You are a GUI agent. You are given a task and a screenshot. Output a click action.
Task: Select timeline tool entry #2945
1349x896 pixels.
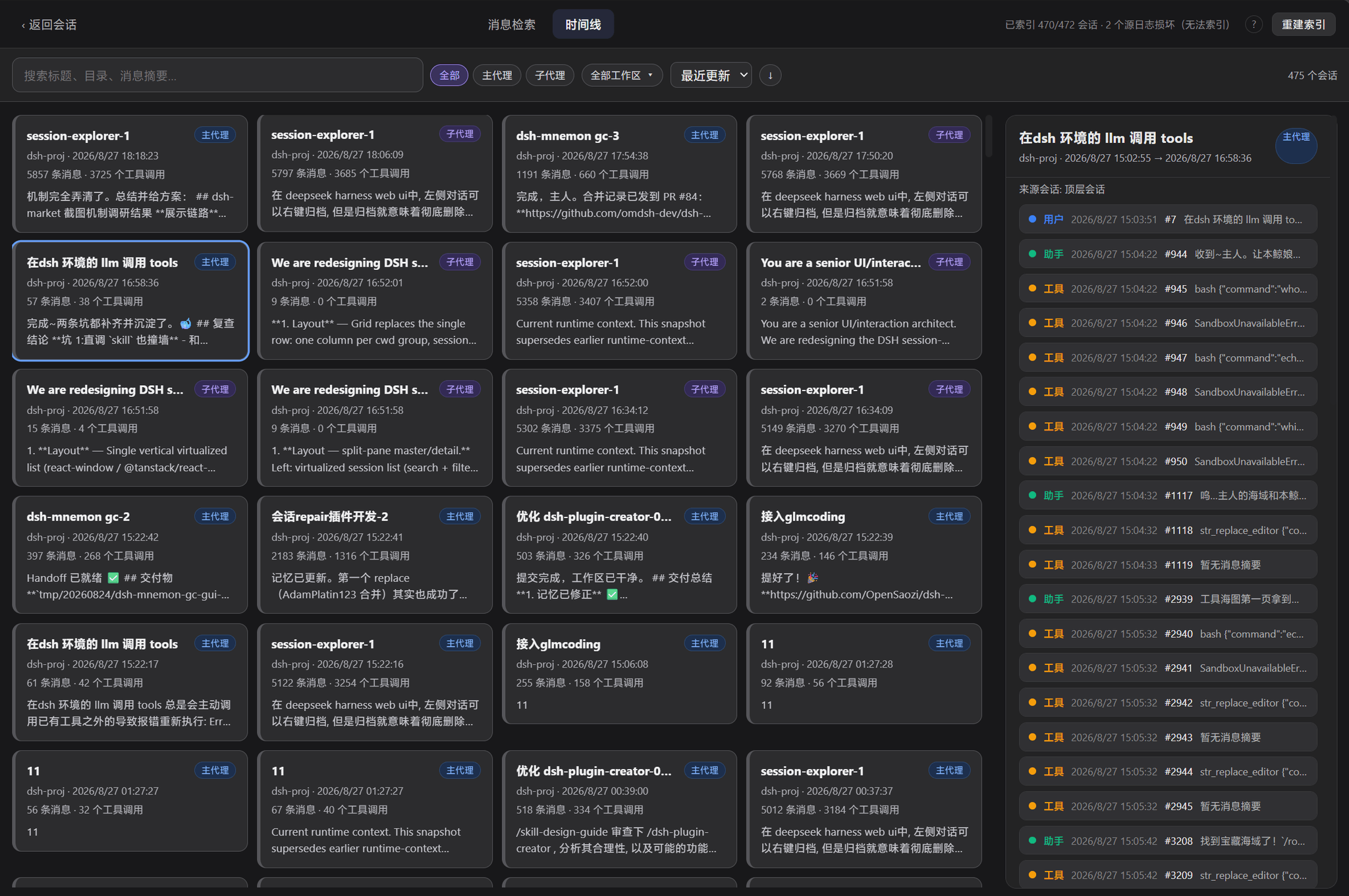(x=1168, y=806)
